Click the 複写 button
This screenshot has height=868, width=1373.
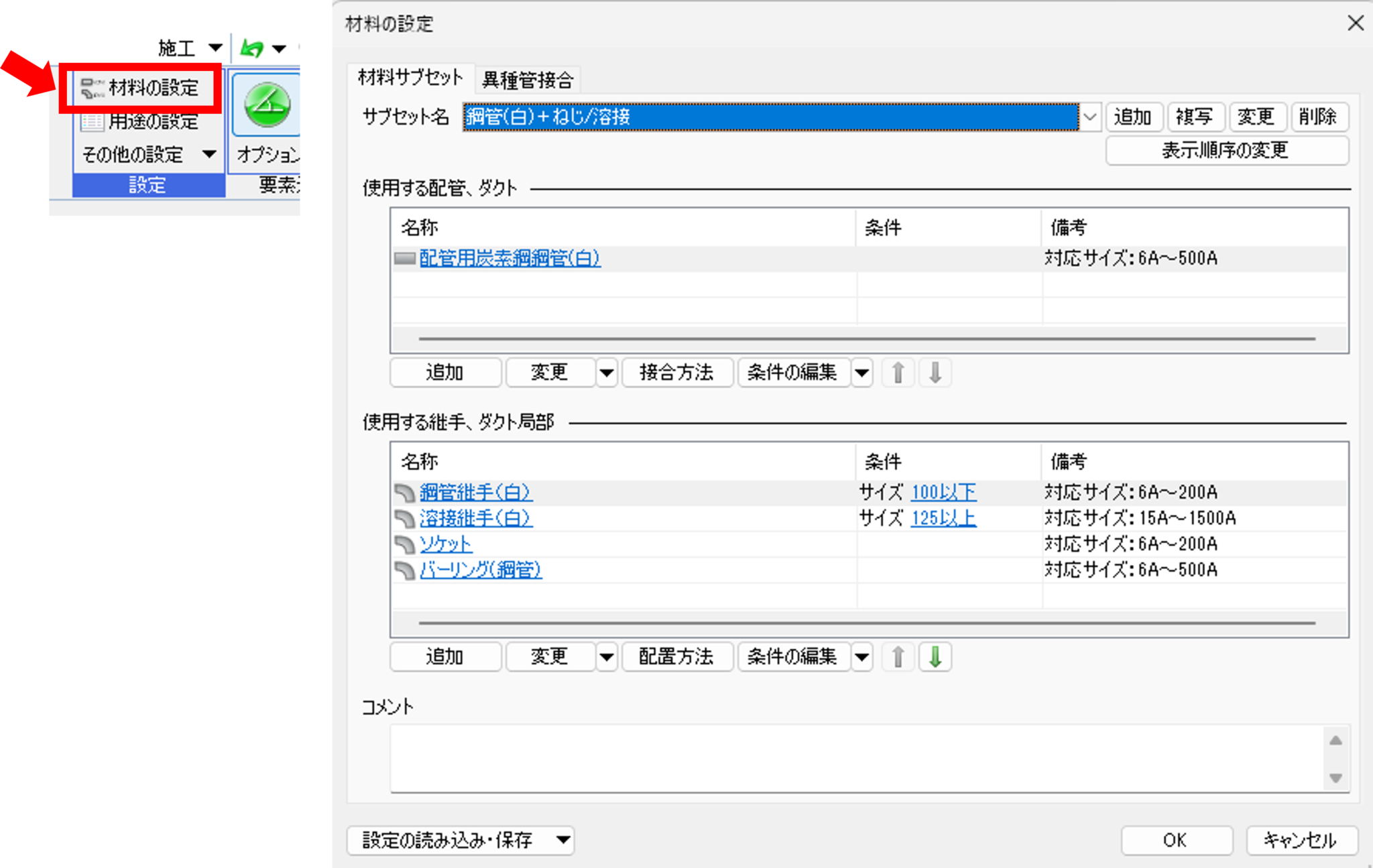coord(1195,117)
